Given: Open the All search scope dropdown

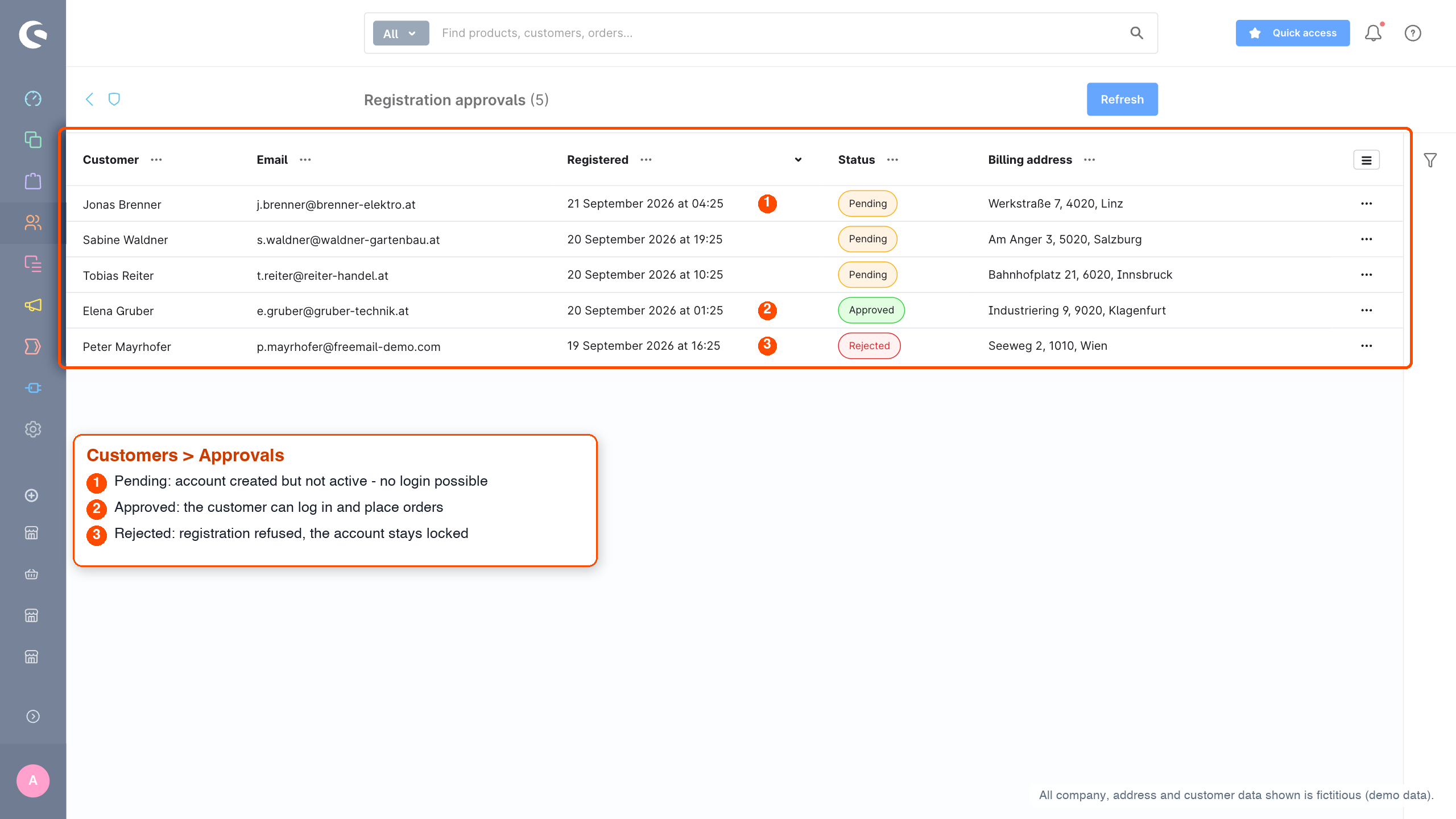Looking at the screenshot, I should pos(401,34).
